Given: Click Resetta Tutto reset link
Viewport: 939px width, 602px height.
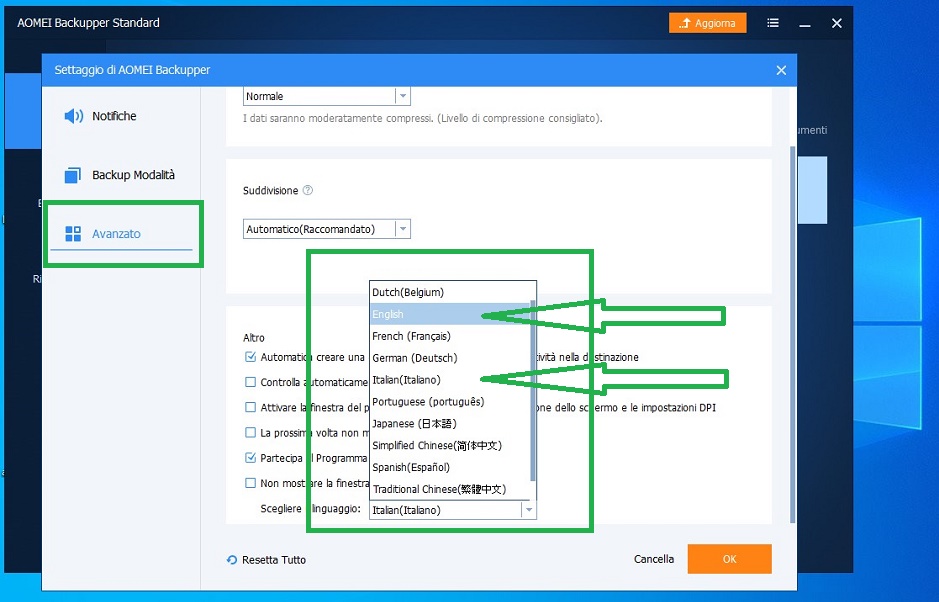Looking at the screenshot, I should coord(266,559).
